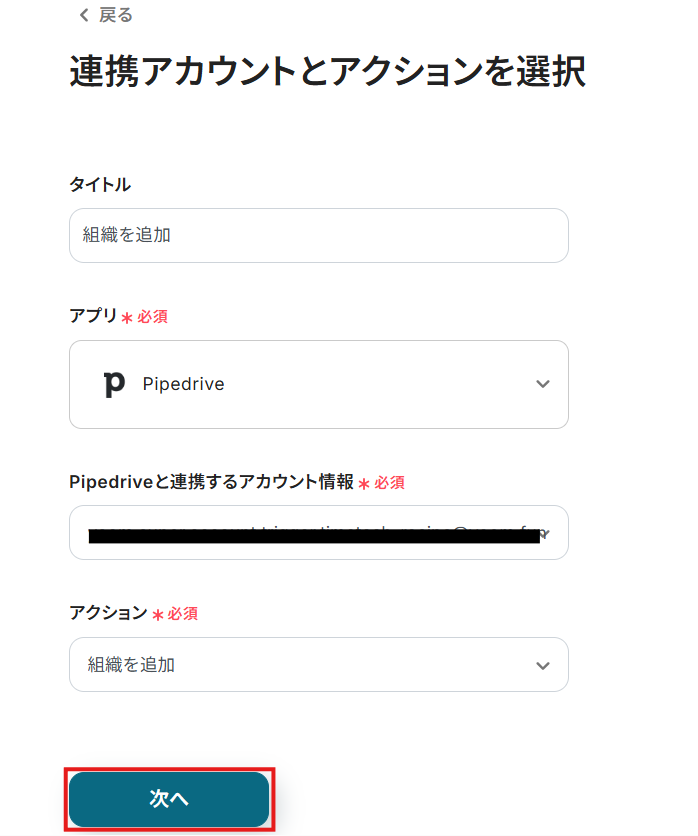
Task: Click the Pipedrive logo icon
Action: (115, 384)
